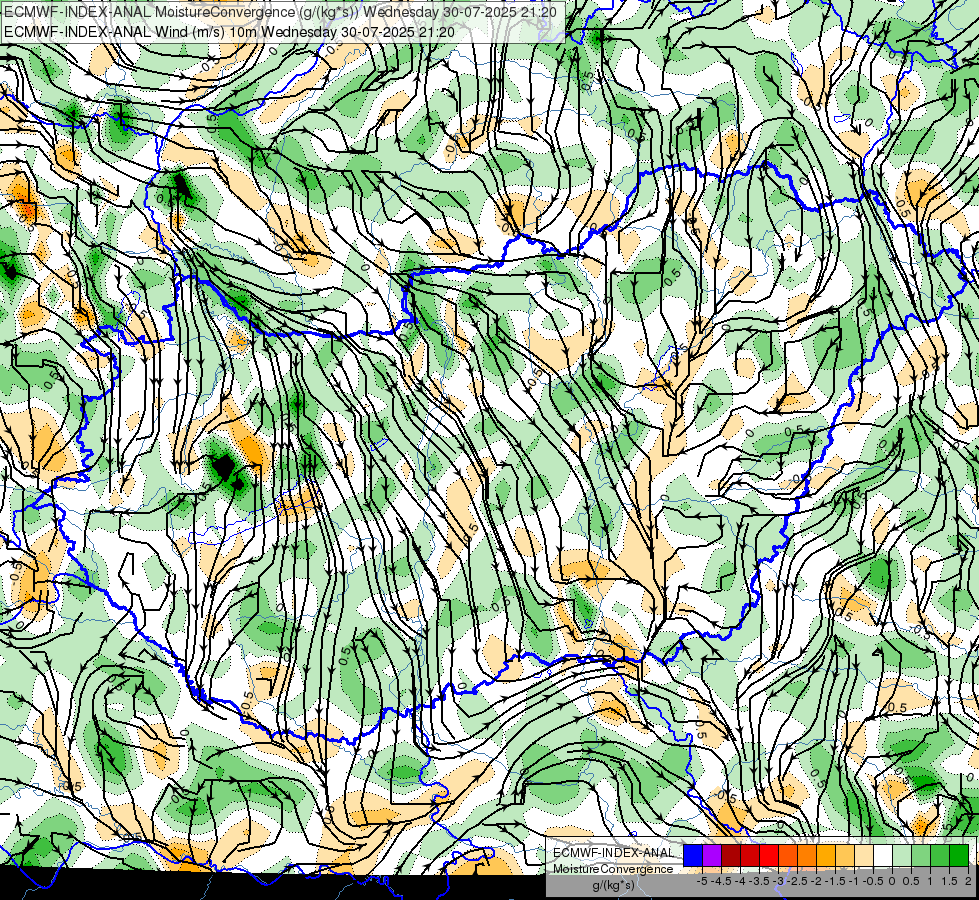979x900 pixels.
Task: Click the -1 legend tick label
Action: tap(854, 881)
